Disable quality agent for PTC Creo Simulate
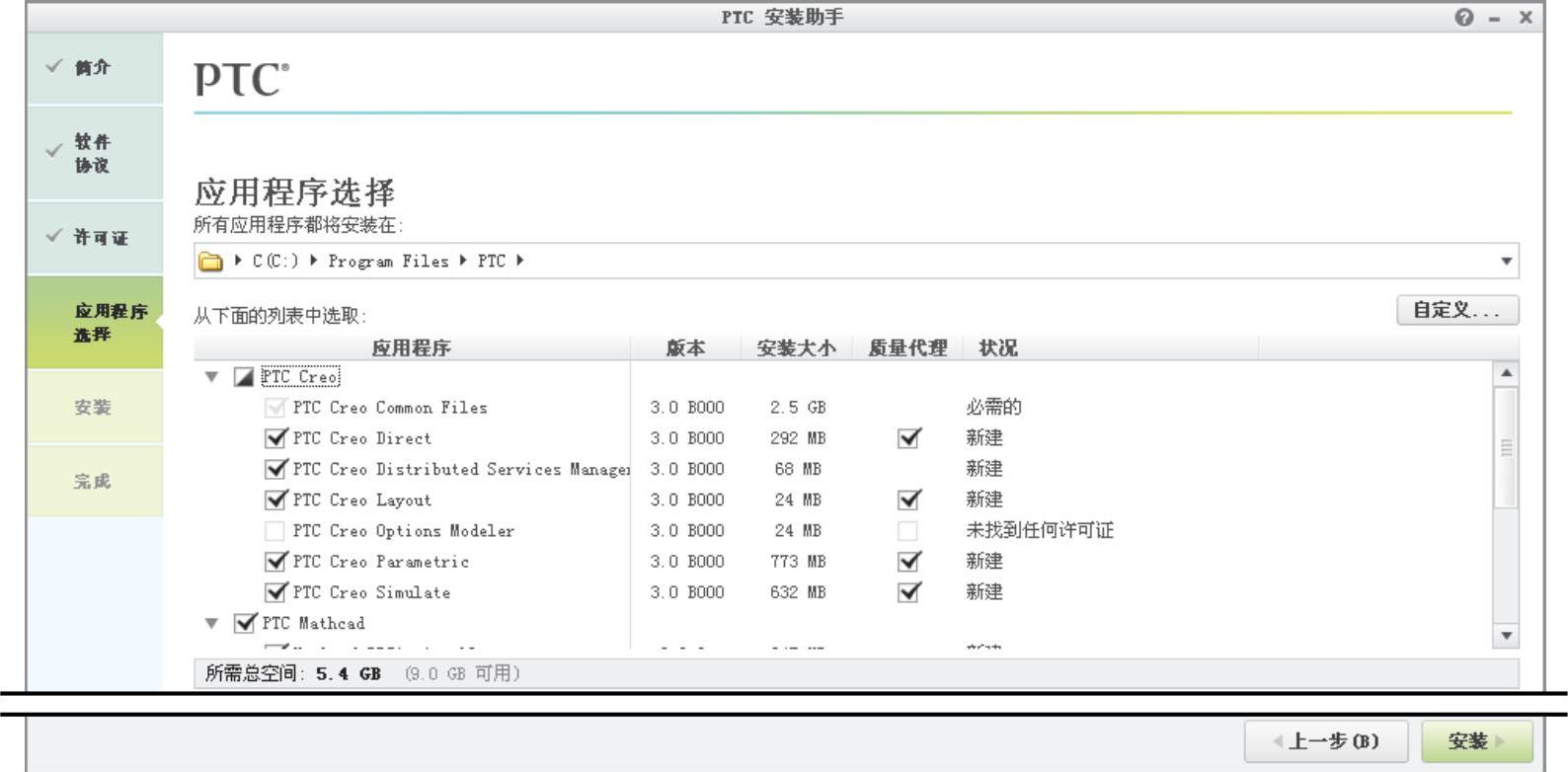 tap(908, 592)
